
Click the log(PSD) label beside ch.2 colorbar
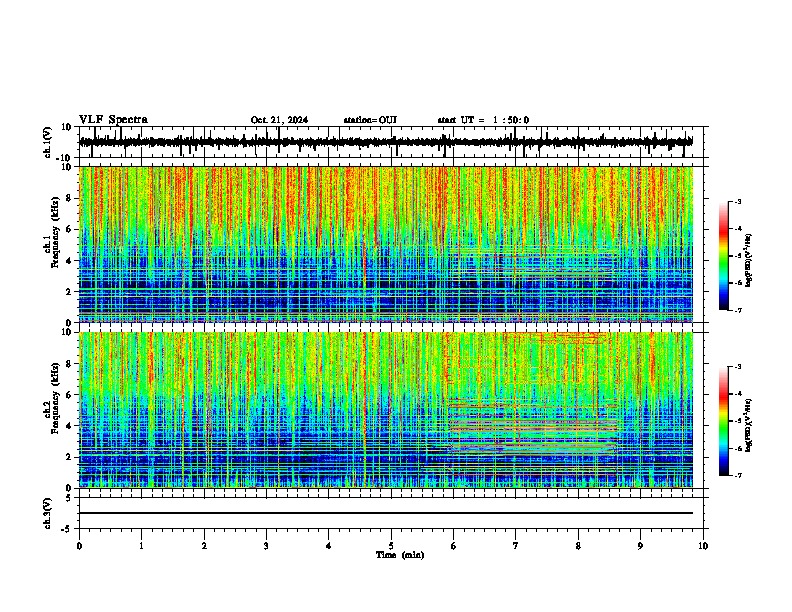pyautogui.click(x=749, y=424)
